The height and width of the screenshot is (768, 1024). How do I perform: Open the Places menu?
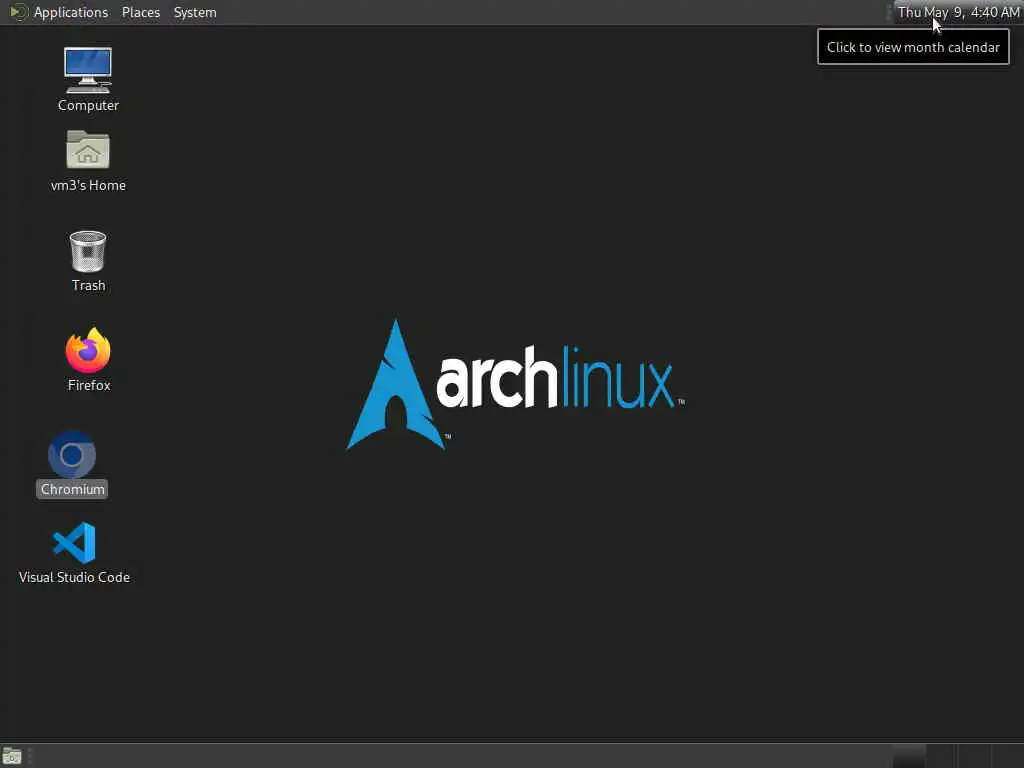pyautogui.click(x=140, y=12)
